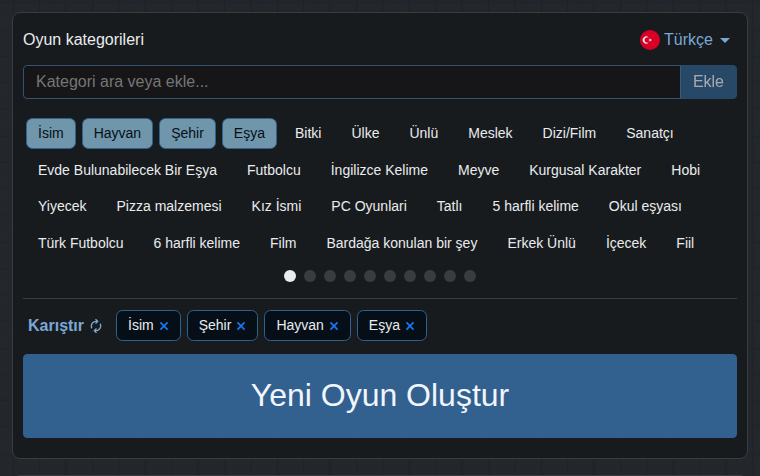This screenshot has width=760, height=476.
Task: Go to the second category page dot
Action: coord(310,276)
